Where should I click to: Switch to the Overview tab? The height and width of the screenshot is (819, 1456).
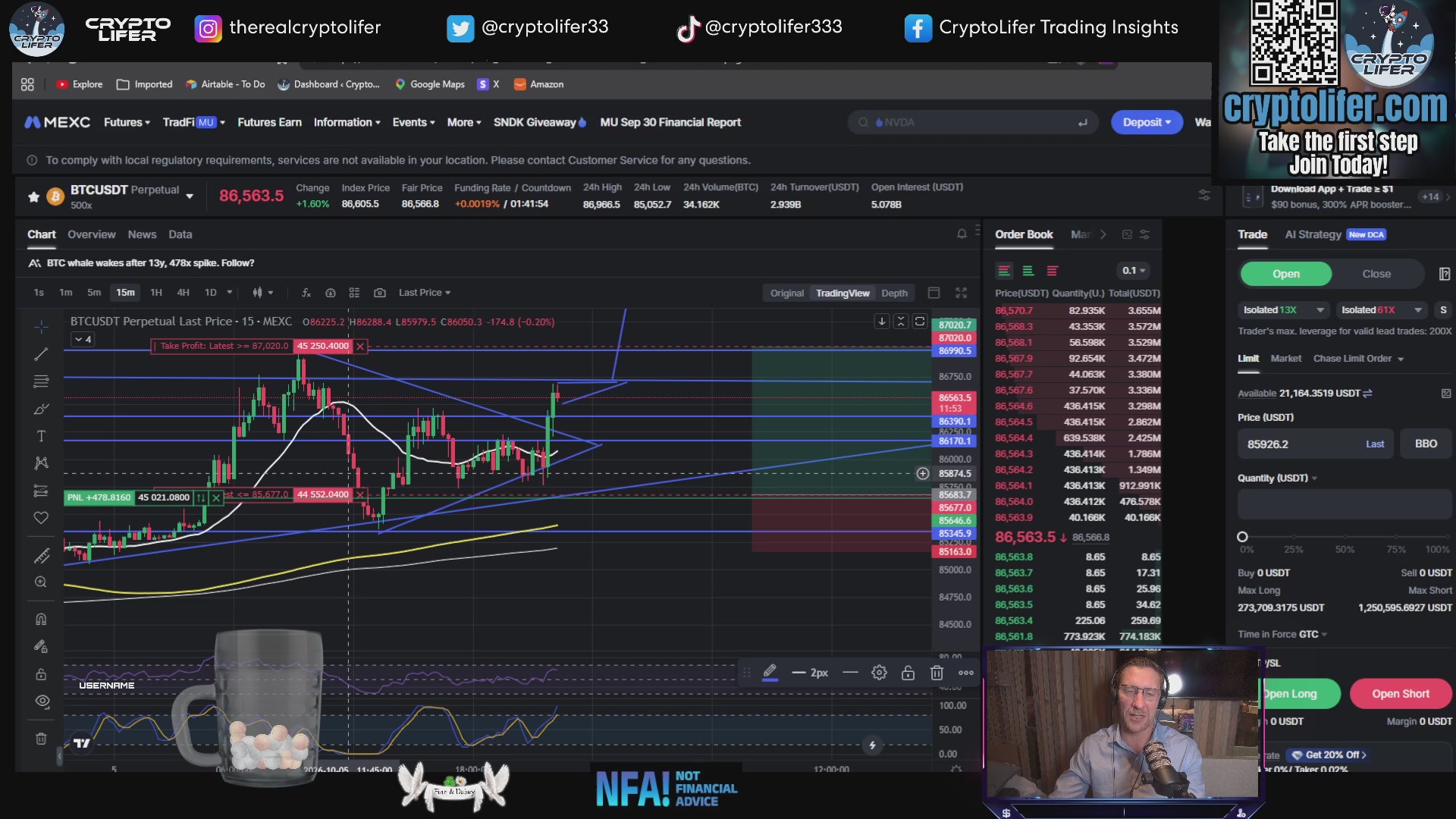coord(91,234)
